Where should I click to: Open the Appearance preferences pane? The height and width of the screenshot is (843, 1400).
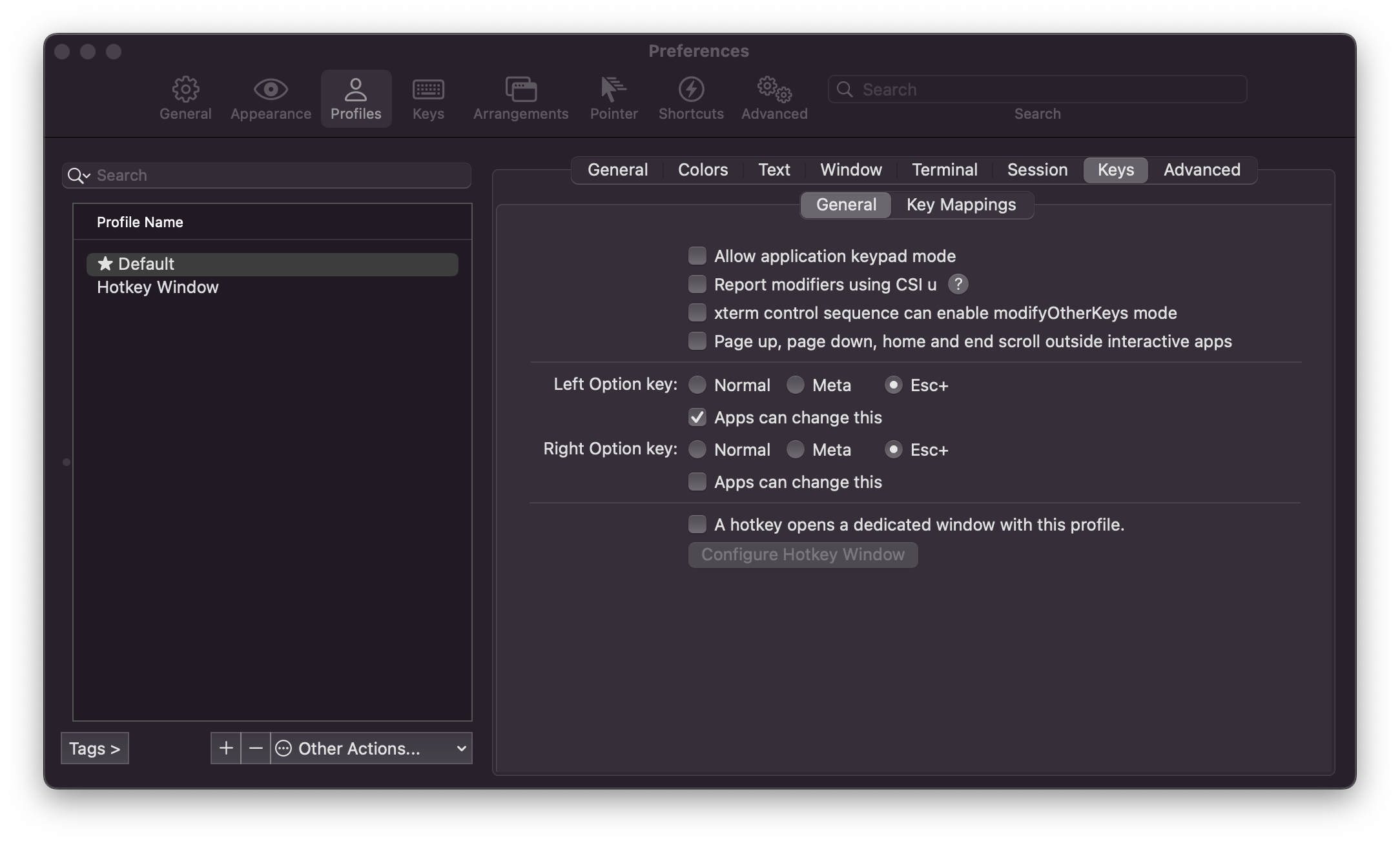tap(271, 97)
